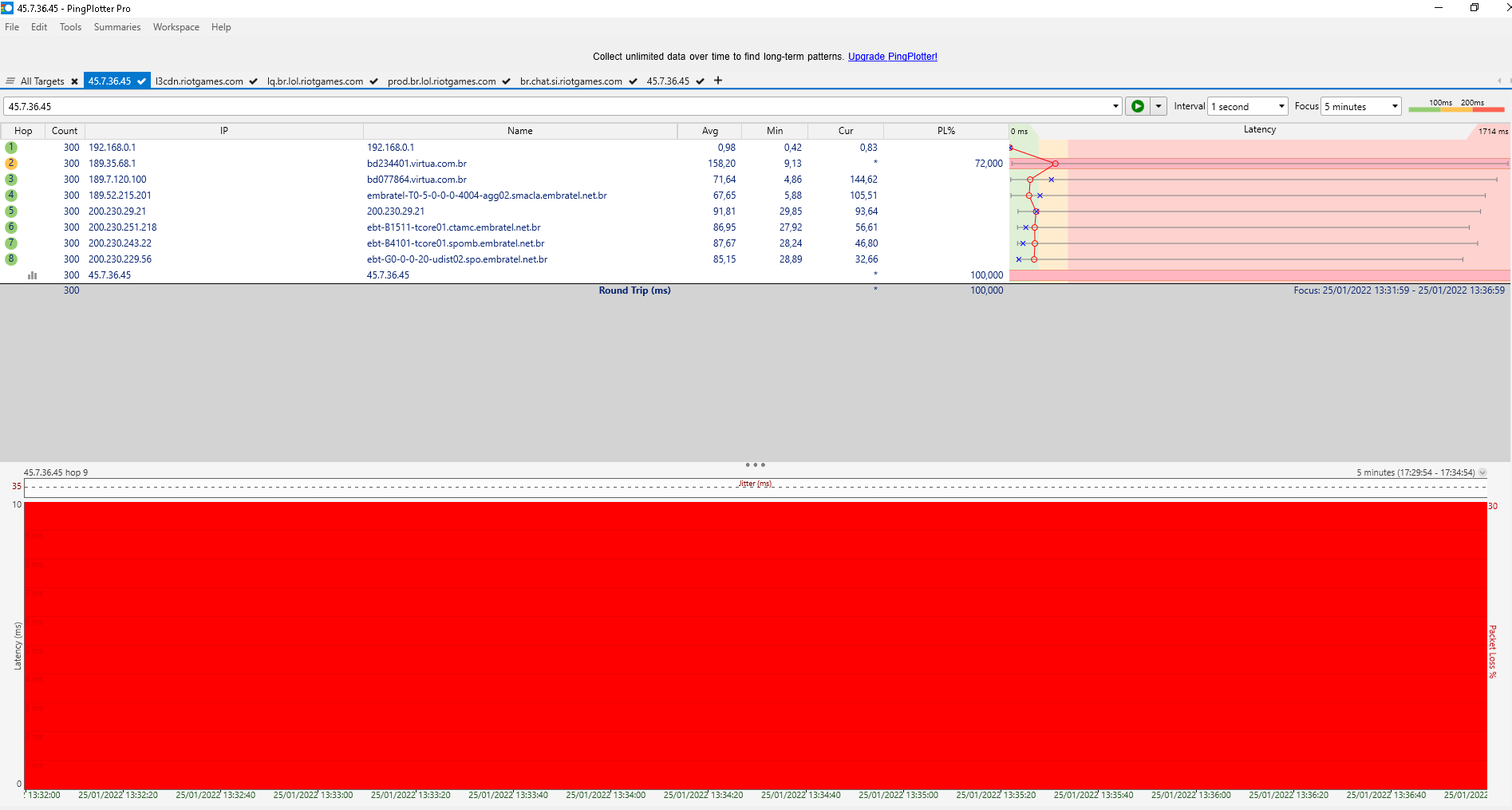
Task: Select IP cell 200.230.251.218
Action: point(123,227)
